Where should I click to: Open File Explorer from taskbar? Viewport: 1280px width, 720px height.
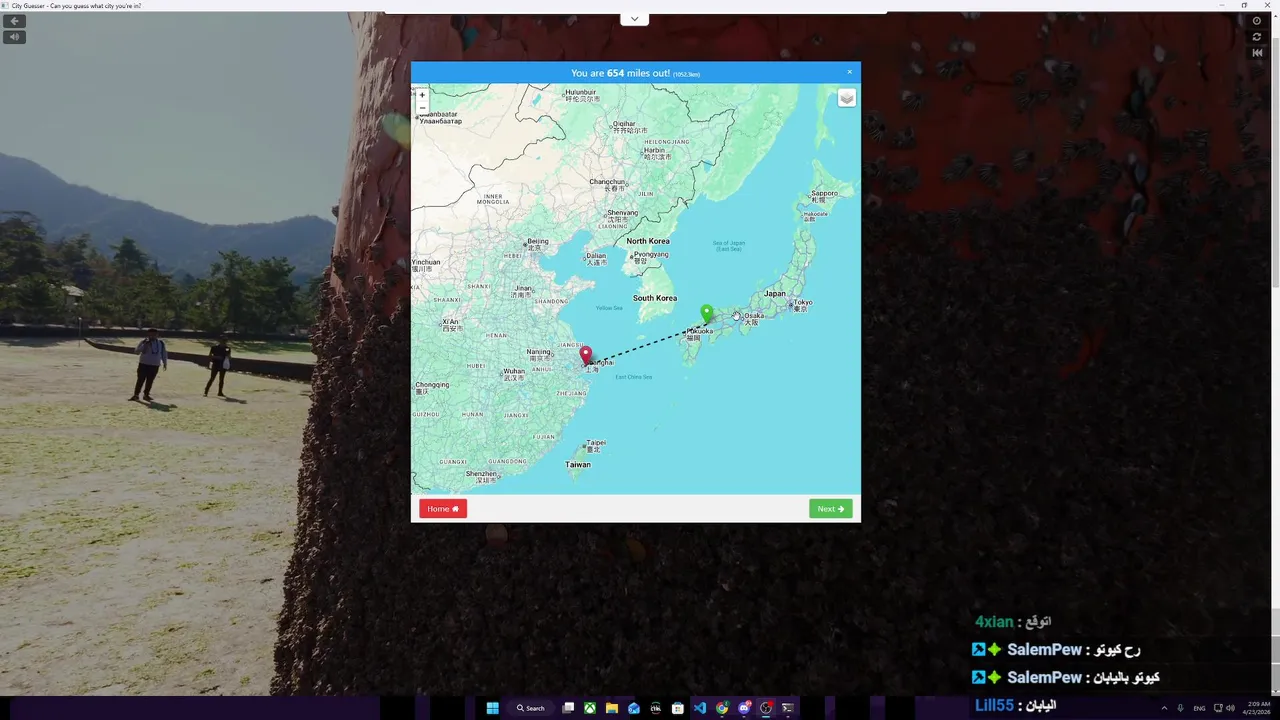[x=612, y=708]
